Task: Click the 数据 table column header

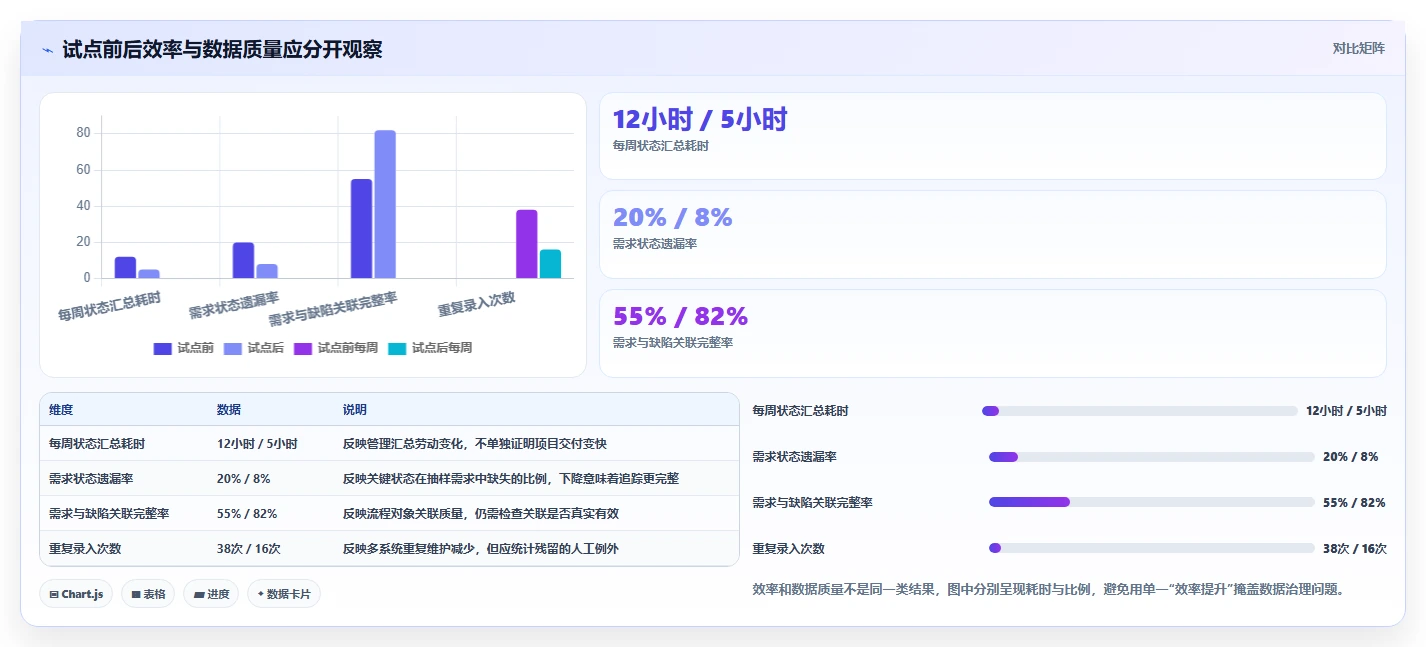Action: (x=229, y=410)
